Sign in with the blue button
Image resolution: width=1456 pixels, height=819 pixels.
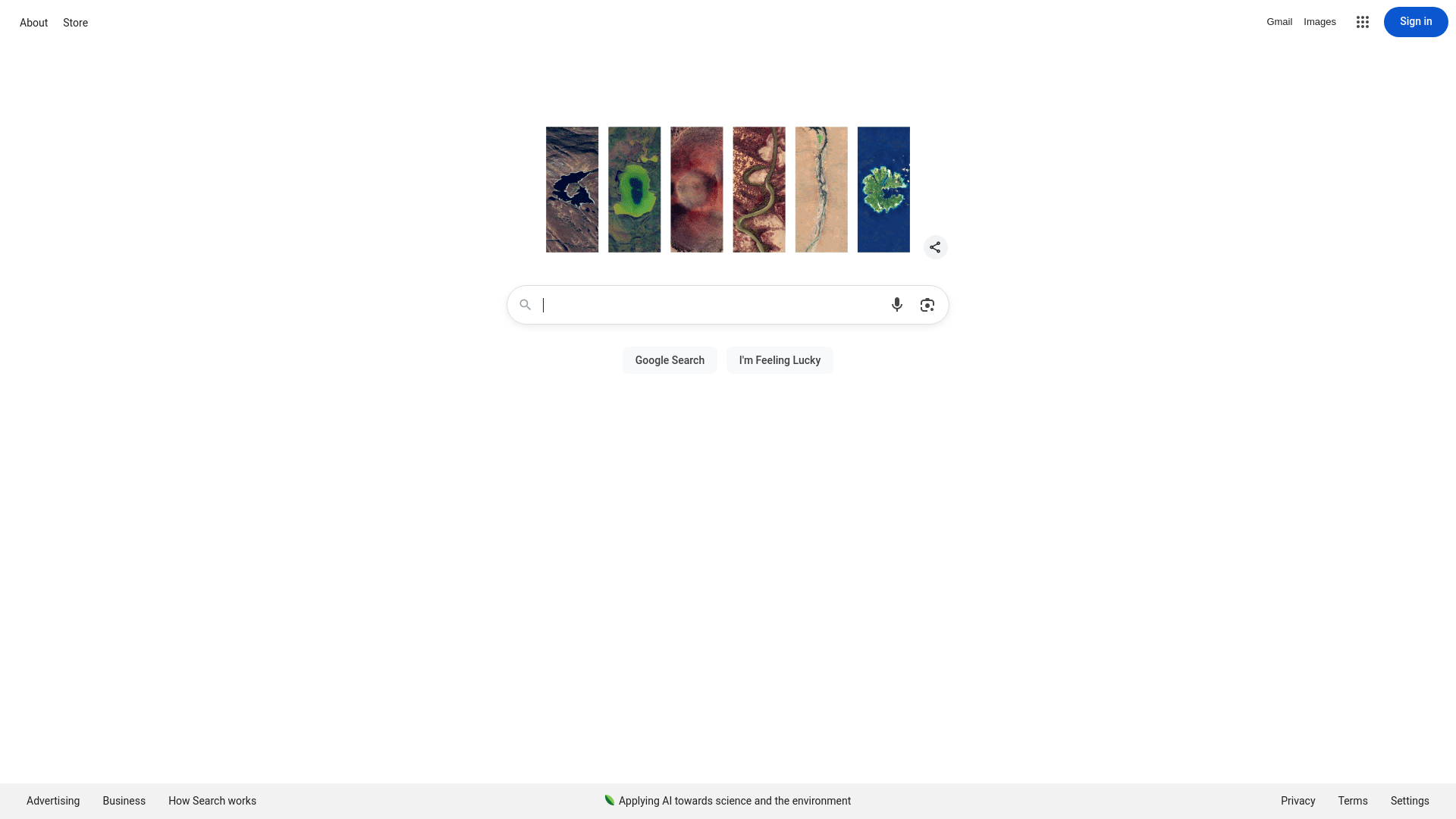coord(1416,22)
